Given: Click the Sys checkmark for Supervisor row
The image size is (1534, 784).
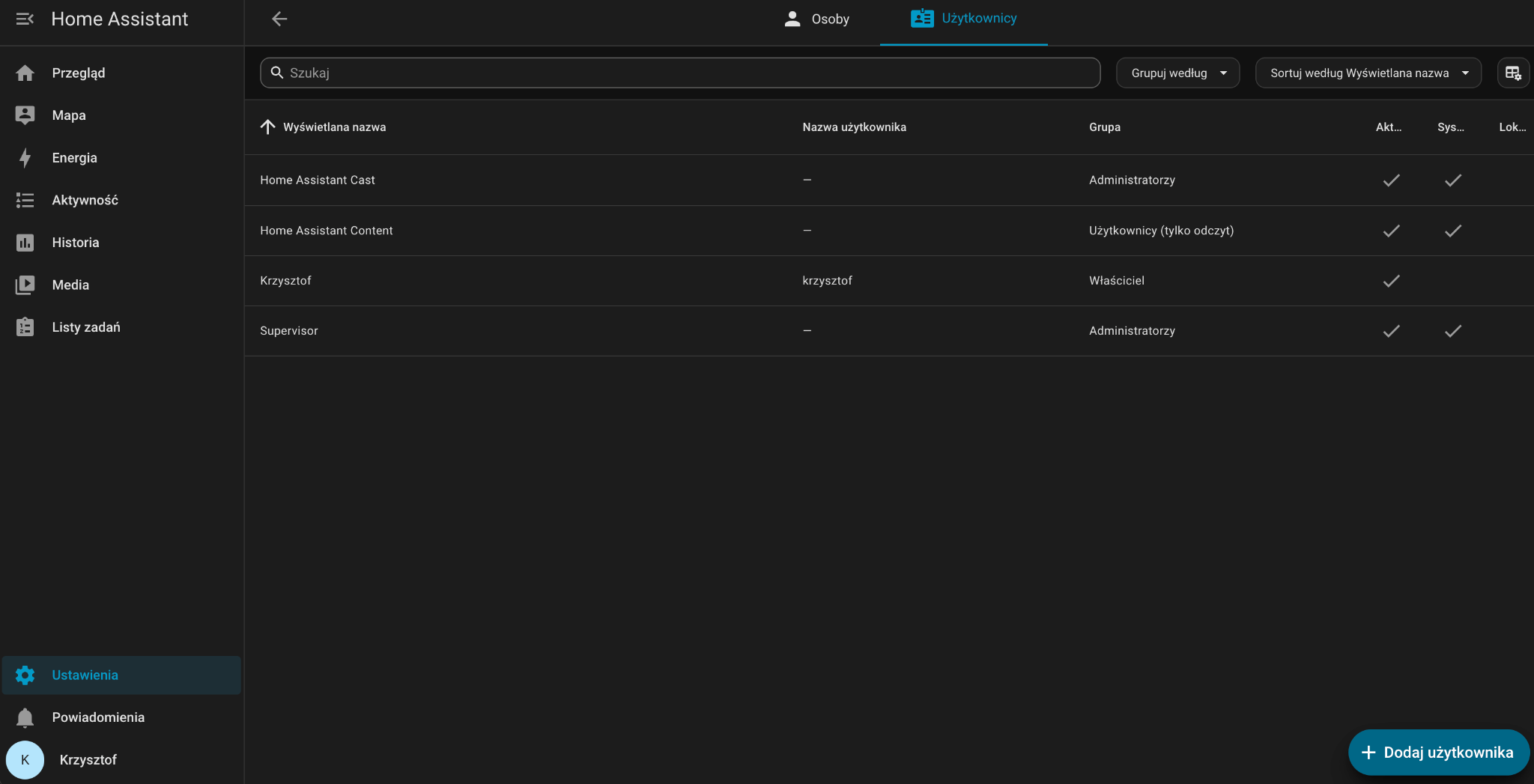Looking at the screenshot, I should point(1453,331).
